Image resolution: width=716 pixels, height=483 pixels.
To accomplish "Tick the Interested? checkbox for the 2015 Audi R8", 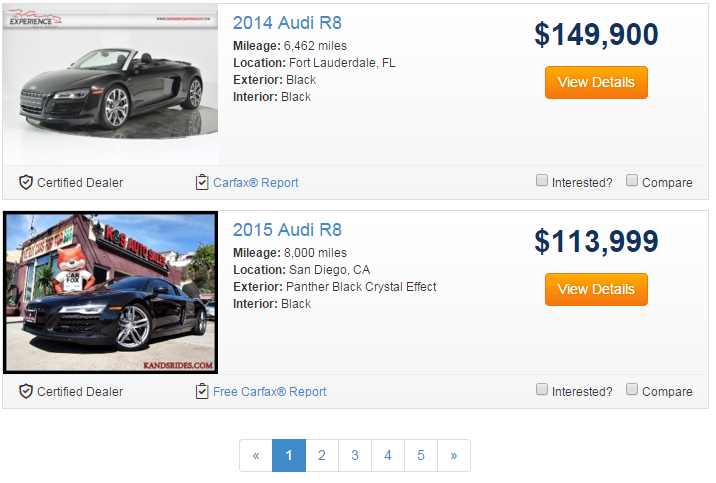I will pos(542,389).
